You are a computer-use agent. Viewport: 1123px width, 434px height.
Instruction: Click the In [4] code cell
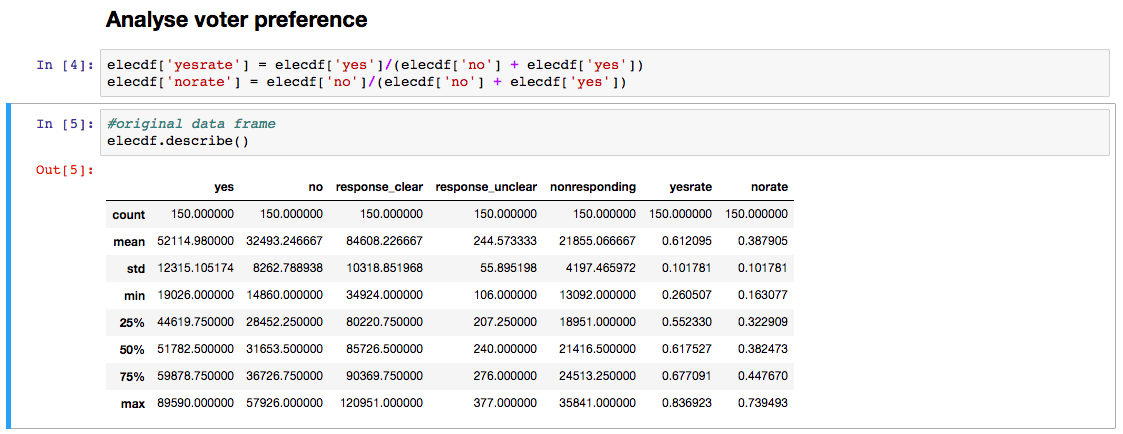[605, 72]
